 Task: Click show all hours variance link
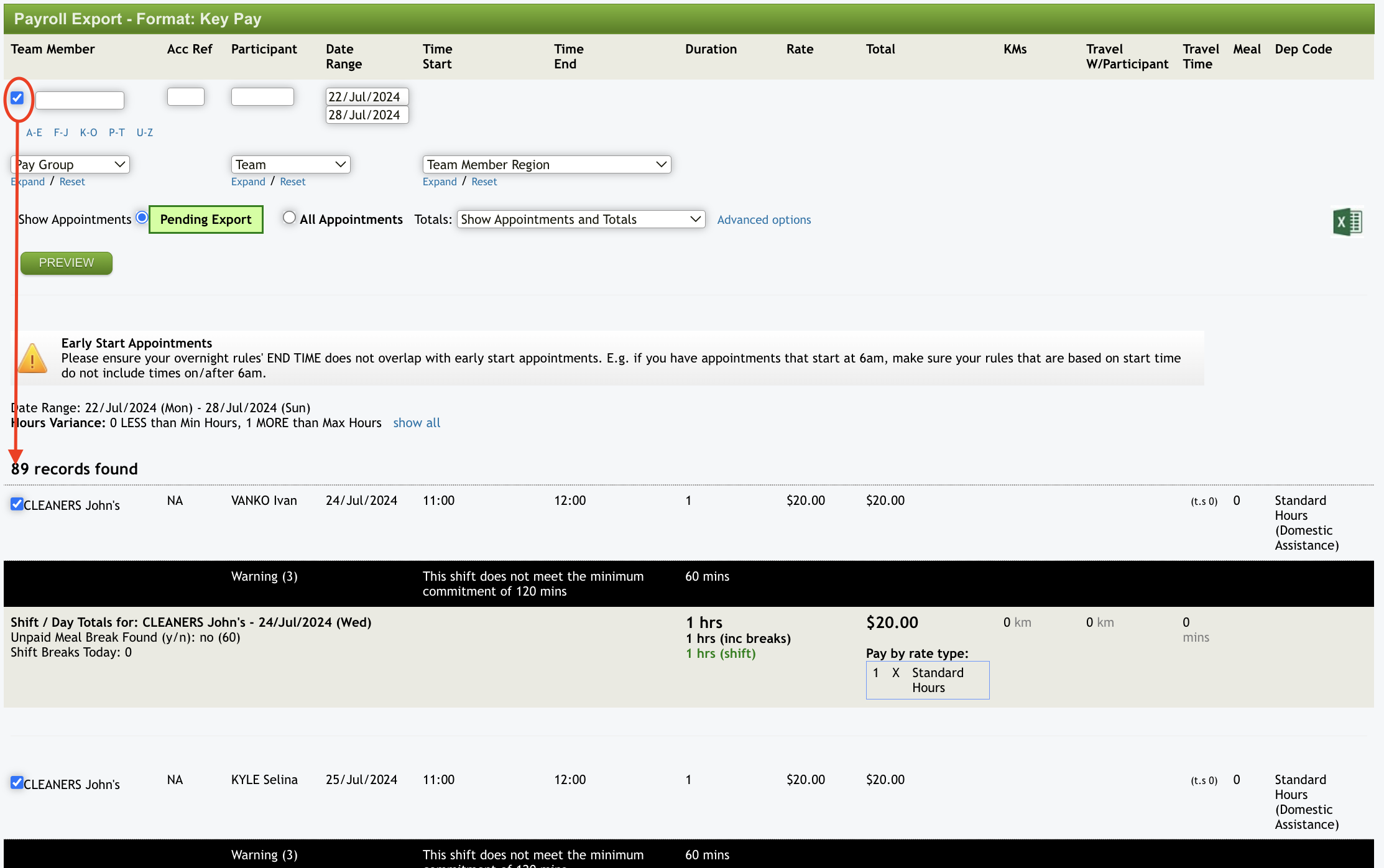coord(416,423)
